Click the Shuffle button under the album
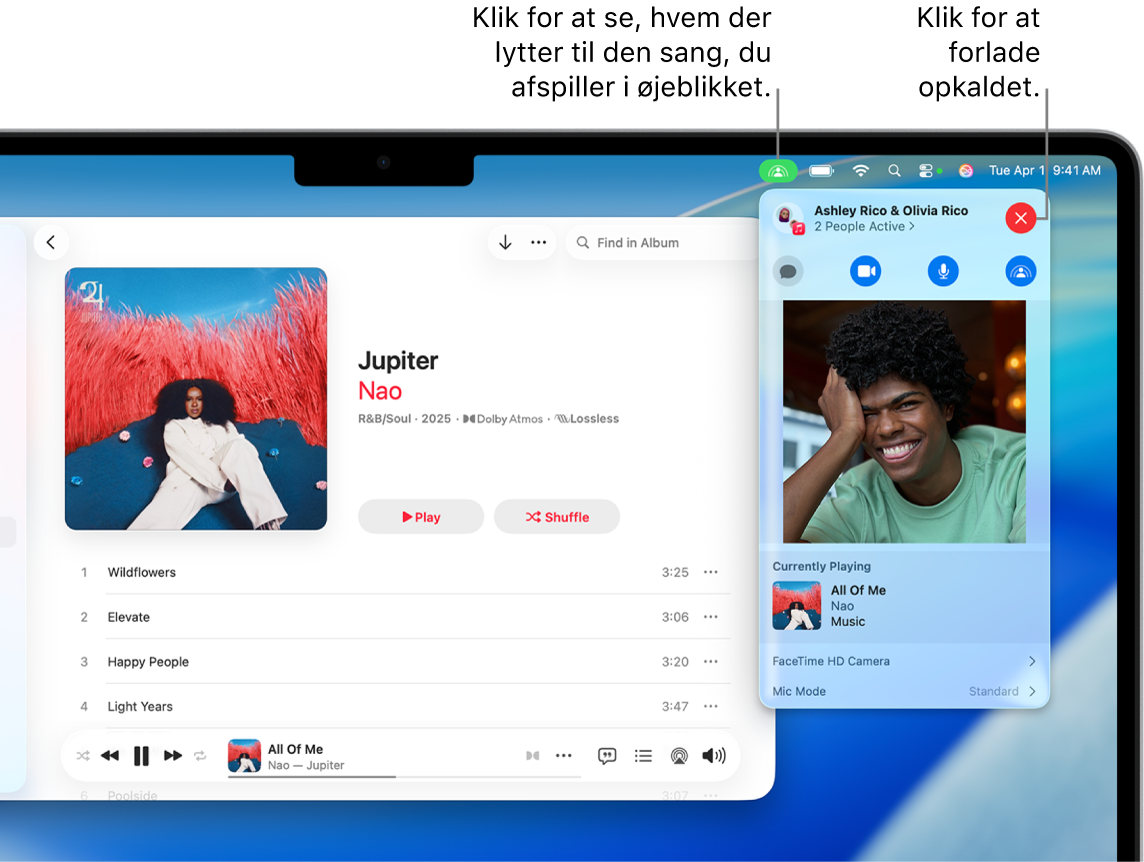 tap(557, 517)
